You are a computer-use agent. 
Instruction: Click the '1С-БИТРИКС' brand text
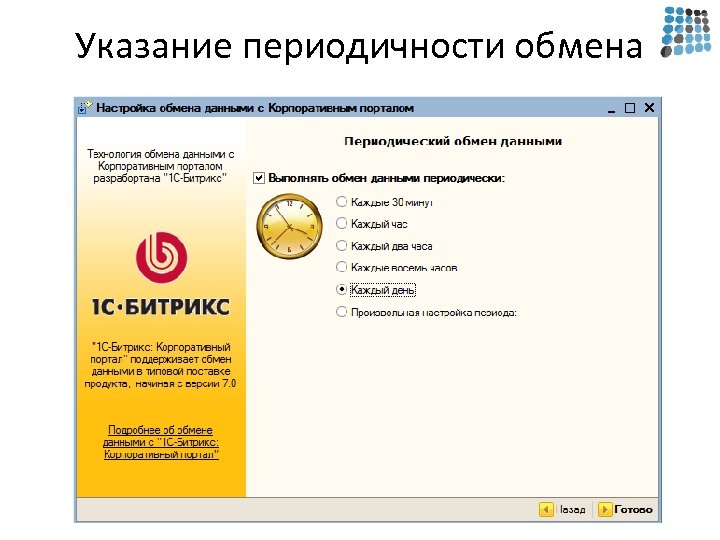161,307
